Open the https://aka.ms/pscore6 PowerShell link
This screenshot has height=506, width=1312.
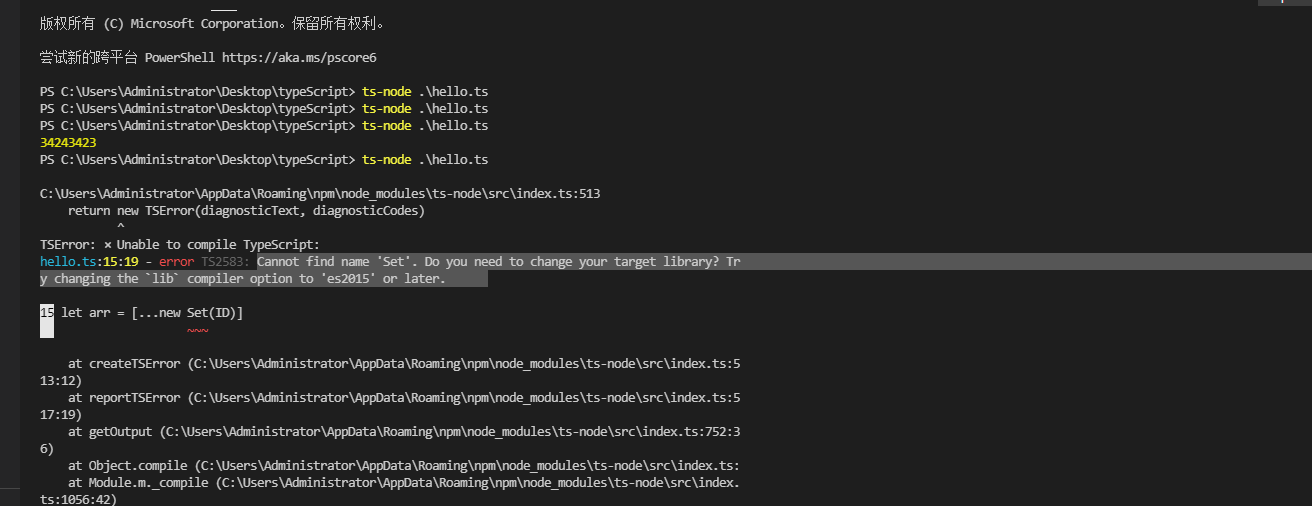pyautogui.click(x=298, y=58)
